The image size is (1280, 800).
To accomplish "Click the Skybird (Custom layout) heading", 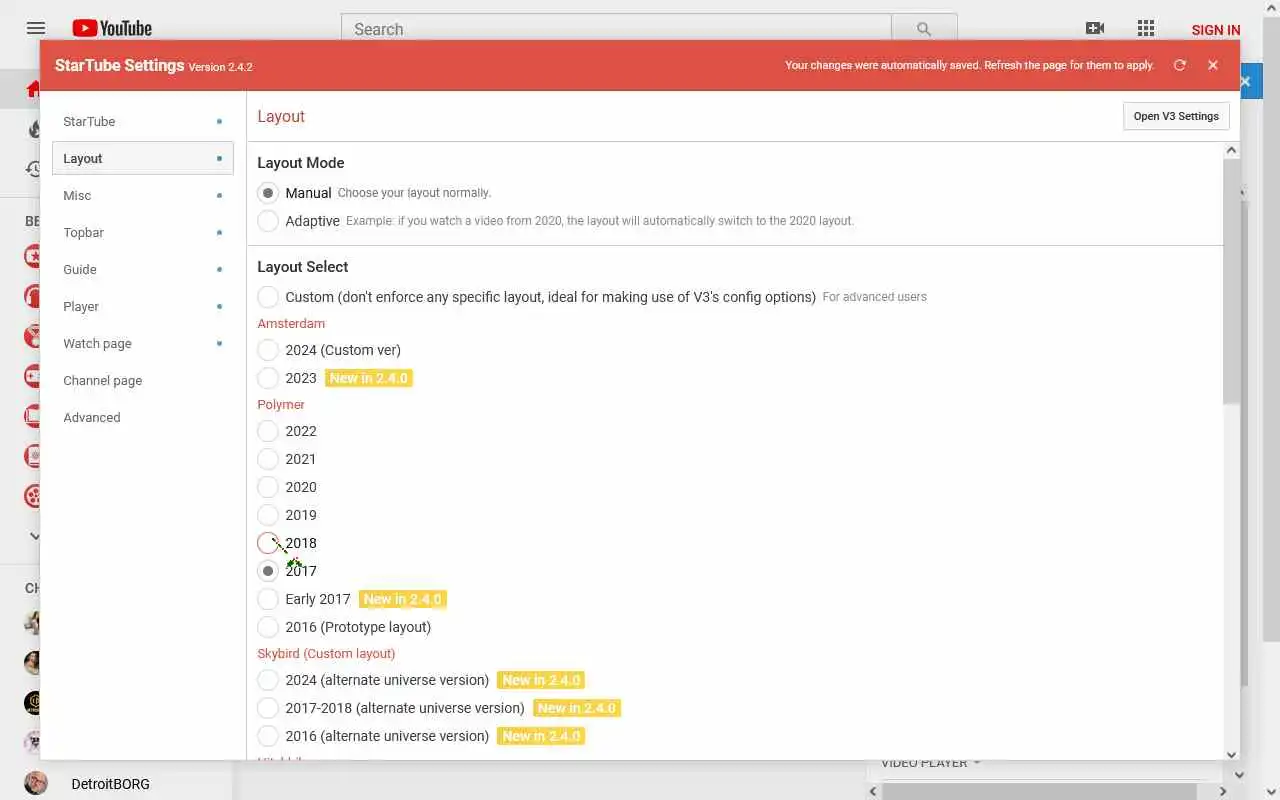I will 326,653.
